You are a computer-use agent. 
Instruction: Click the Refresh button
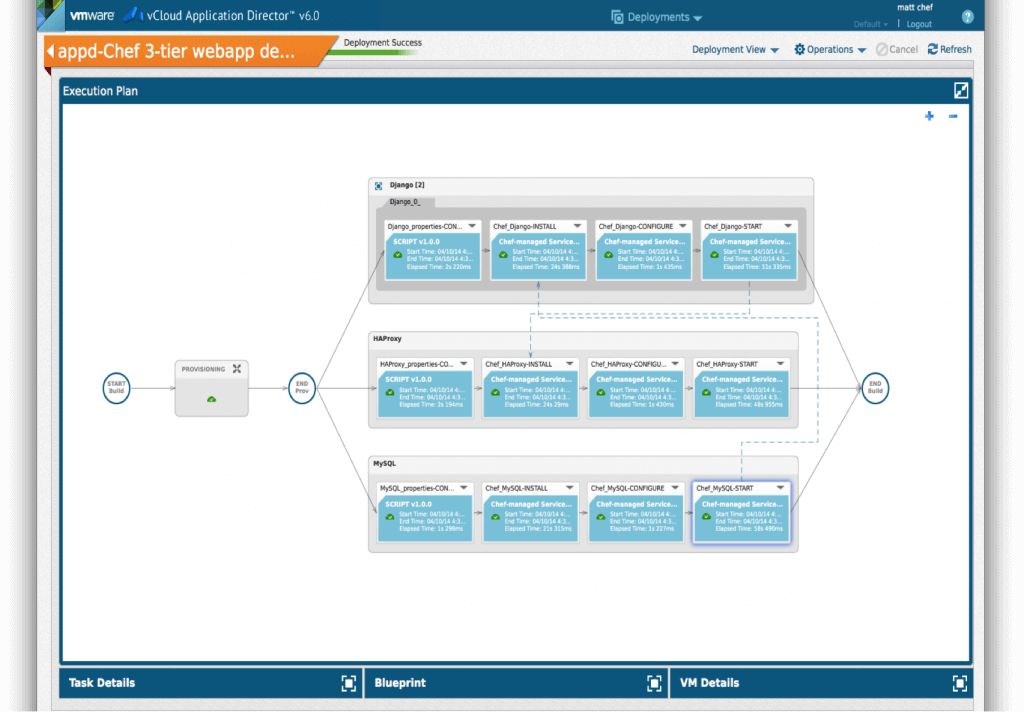949,49
